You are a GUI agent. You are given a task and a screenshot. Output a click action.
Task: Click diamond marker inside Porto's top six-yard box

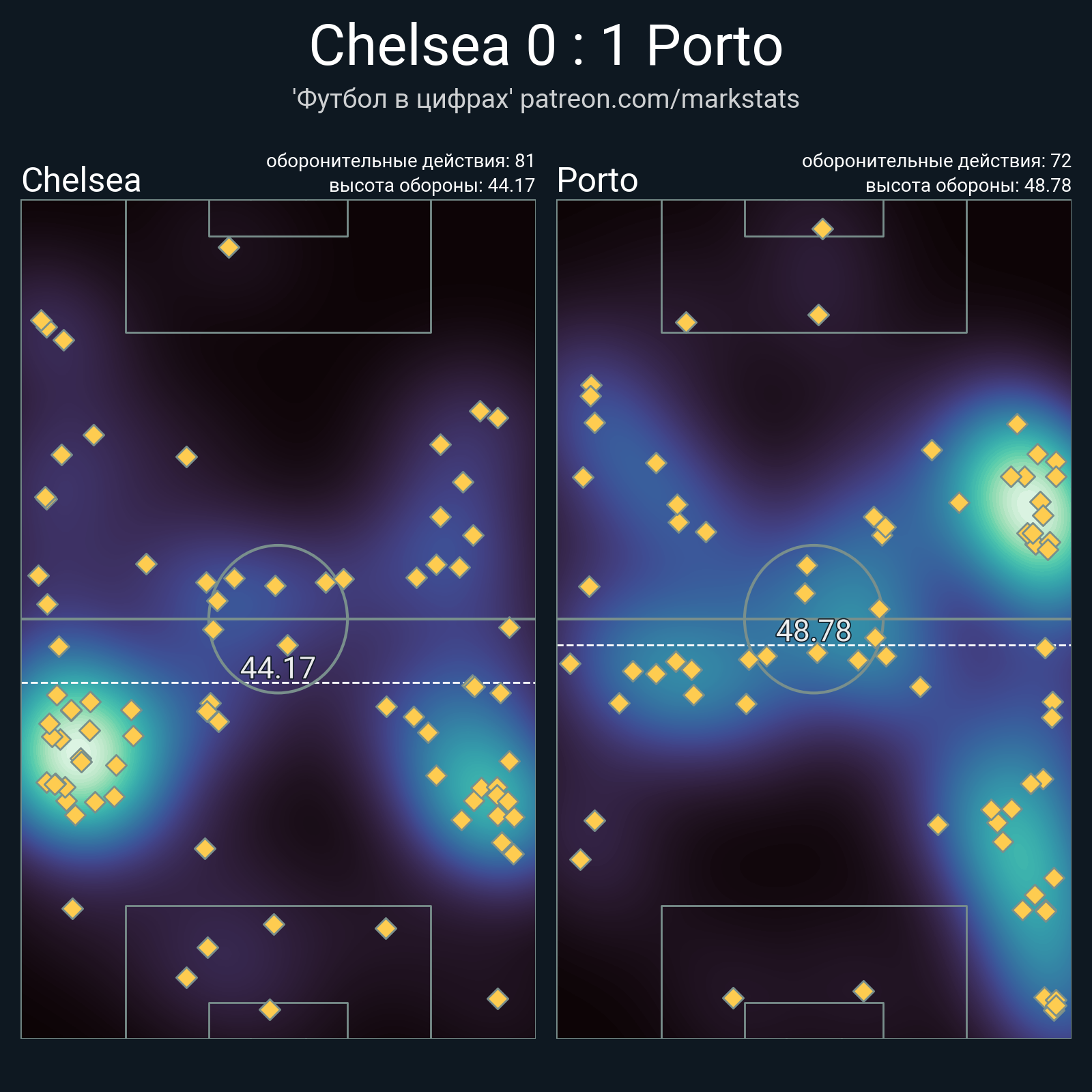pyautogui.click(x=822, y=229)
